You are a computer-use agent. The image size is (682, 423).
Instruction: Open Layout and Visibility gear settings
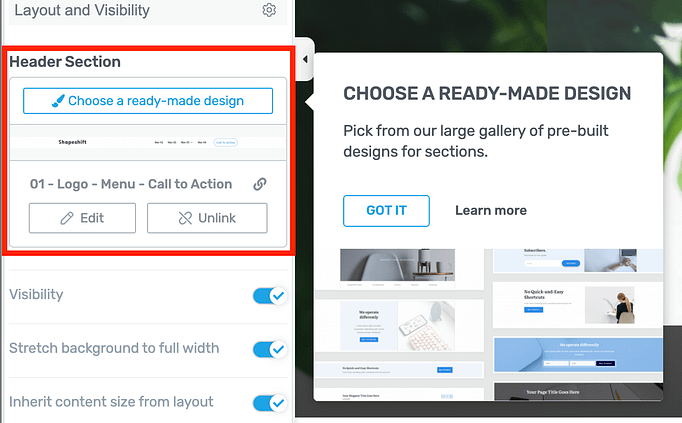pos(269,10)
